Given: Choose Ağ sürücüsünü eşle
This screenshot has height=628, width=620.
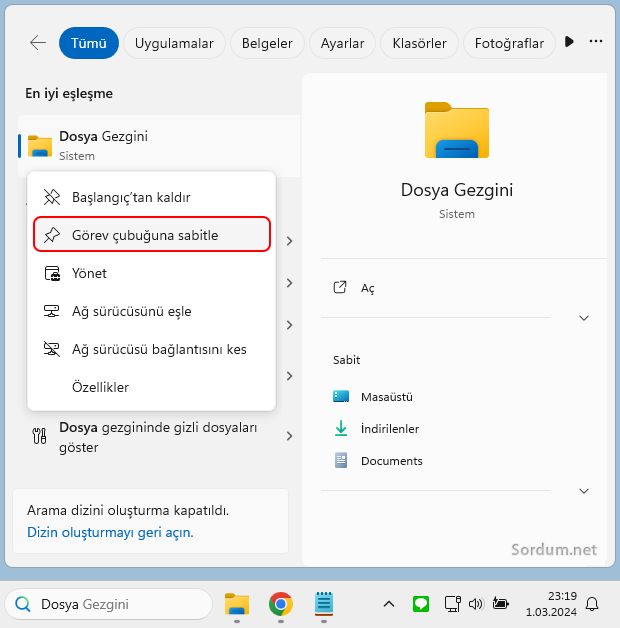Looking at the screenshot, I should (x=151, y=311).
